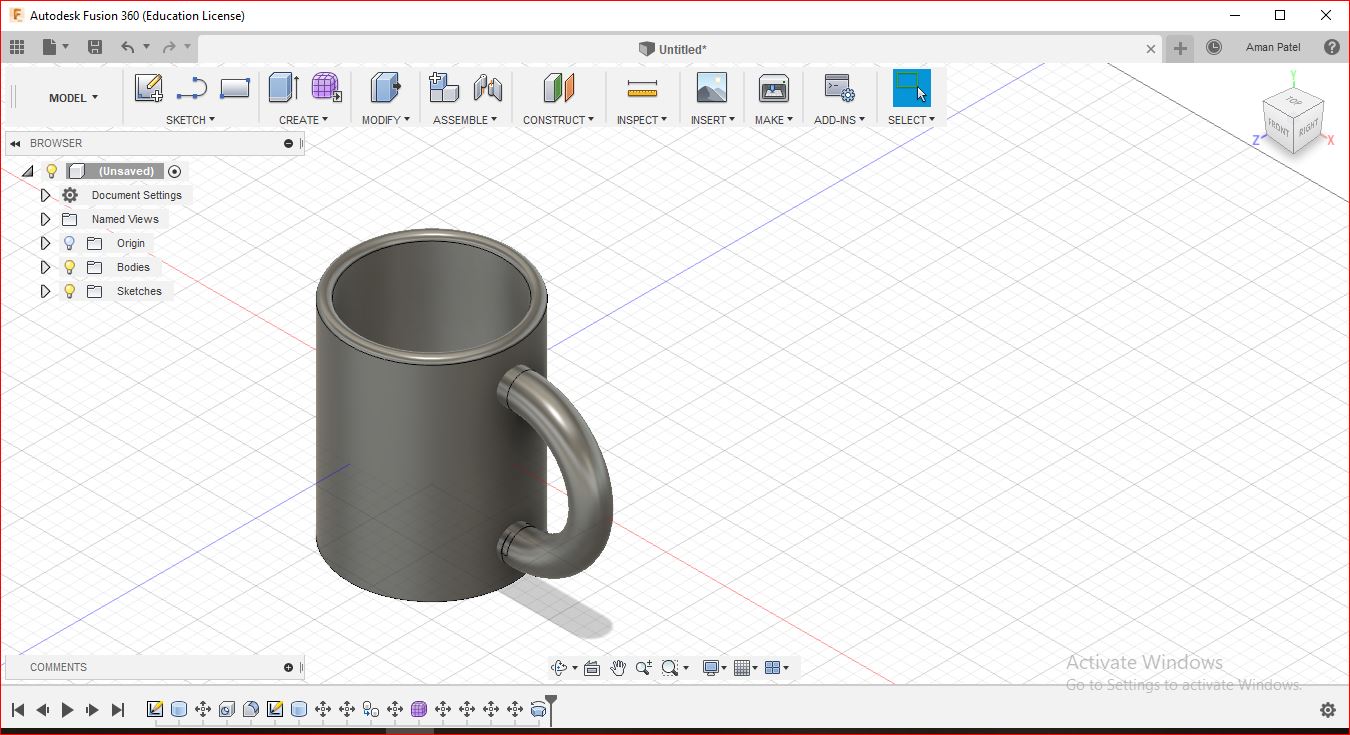Image resolution: width=1350 pixels, height=735 pixels.
Task: Select the purple Form feature in timeline
Action: pos(419,709)
